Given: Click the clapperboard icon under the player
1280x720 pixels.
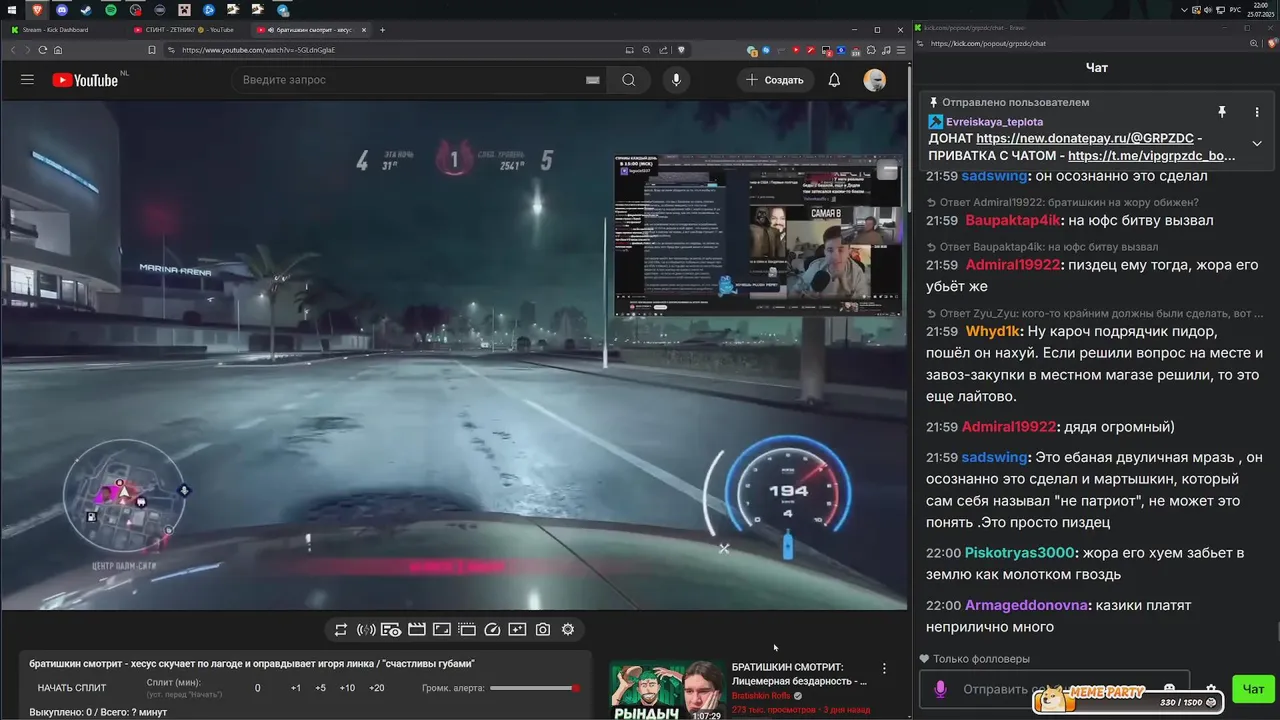Looking at the screenshot, I should [416, 629].
